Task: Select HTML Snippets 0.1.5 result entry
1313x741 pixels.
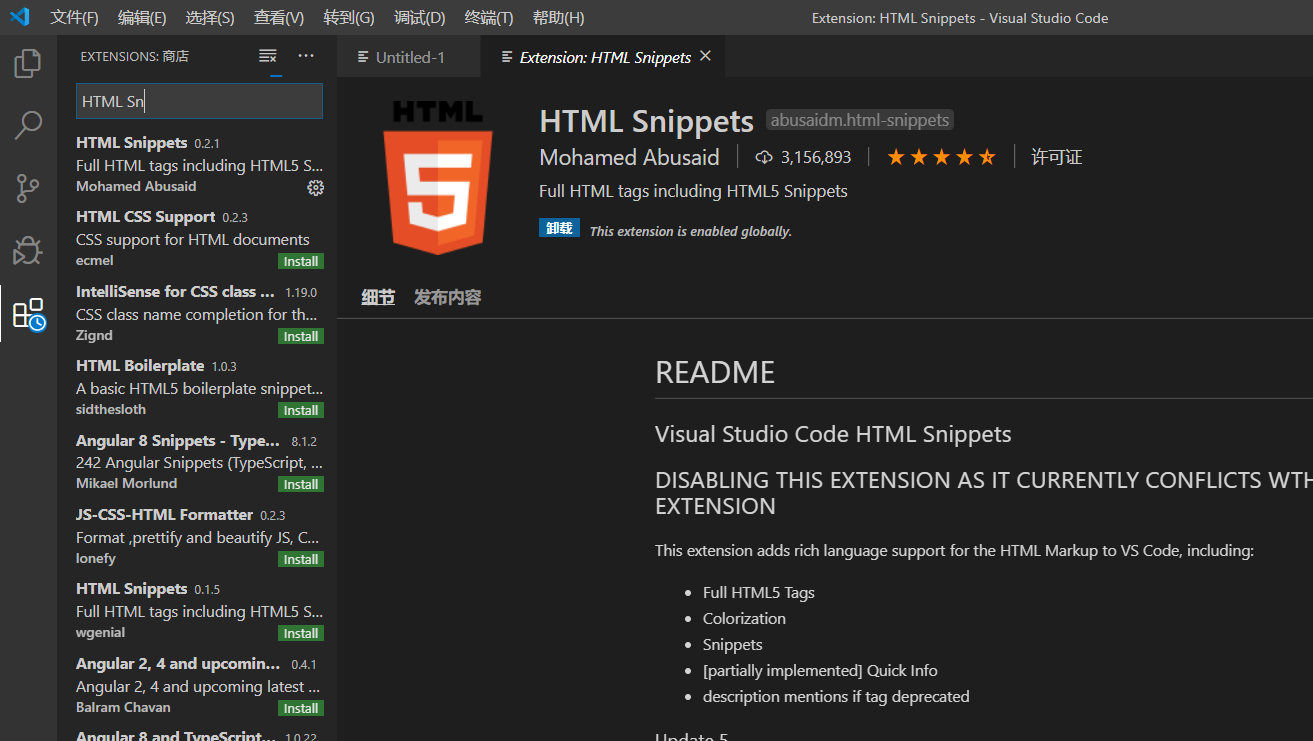Action: pos(199,610)
